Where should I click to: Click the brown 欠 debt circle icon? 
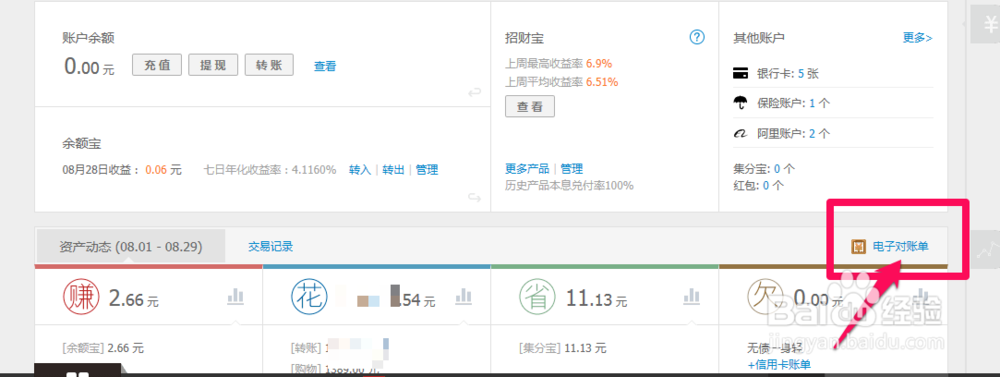(x=764, y=298)
